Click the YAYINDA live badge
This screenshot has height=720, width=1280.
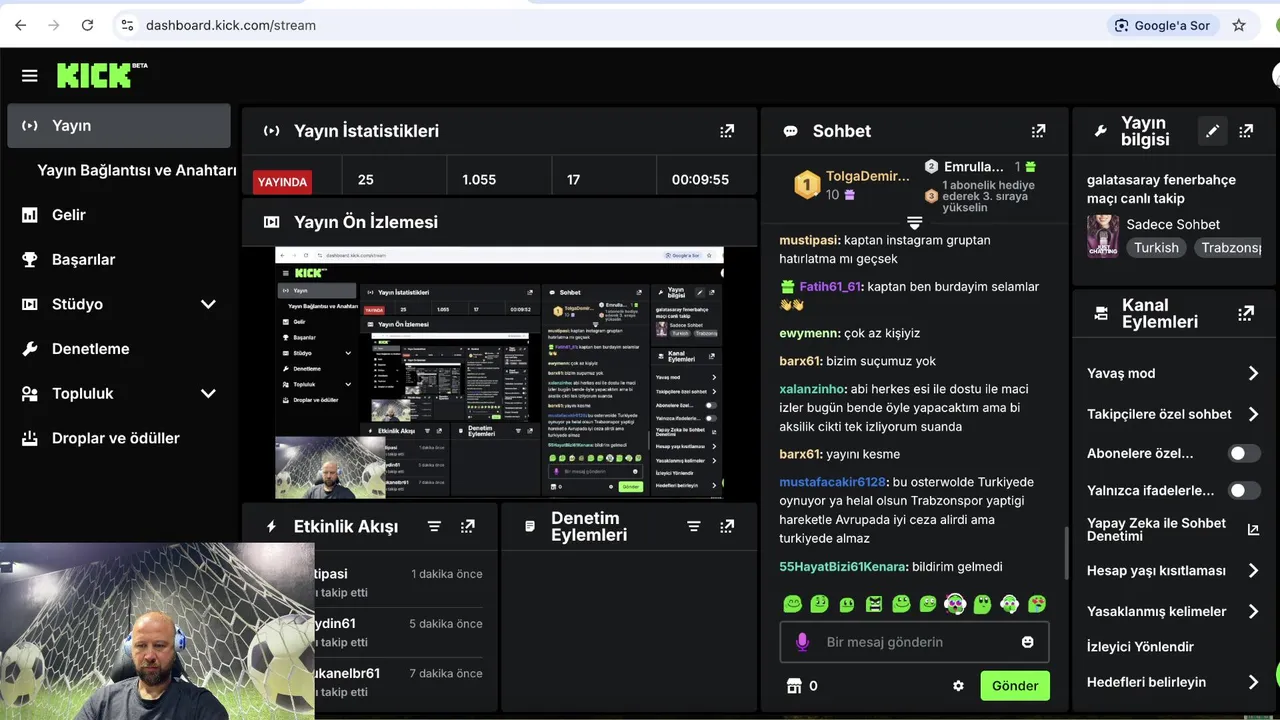pyautogui.click(x=282, y=182)
